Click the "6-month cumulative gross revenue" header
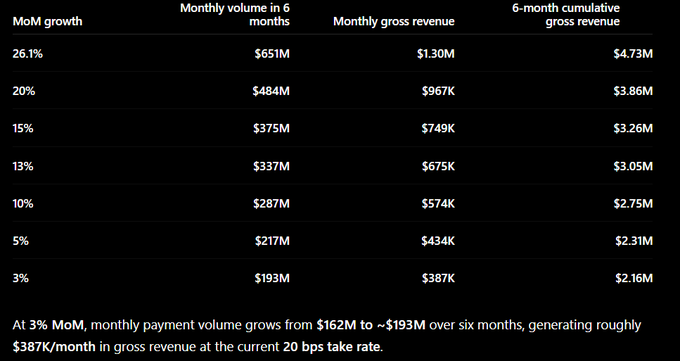Viewport: 680px width, 361px height. (x=566, y=14)
